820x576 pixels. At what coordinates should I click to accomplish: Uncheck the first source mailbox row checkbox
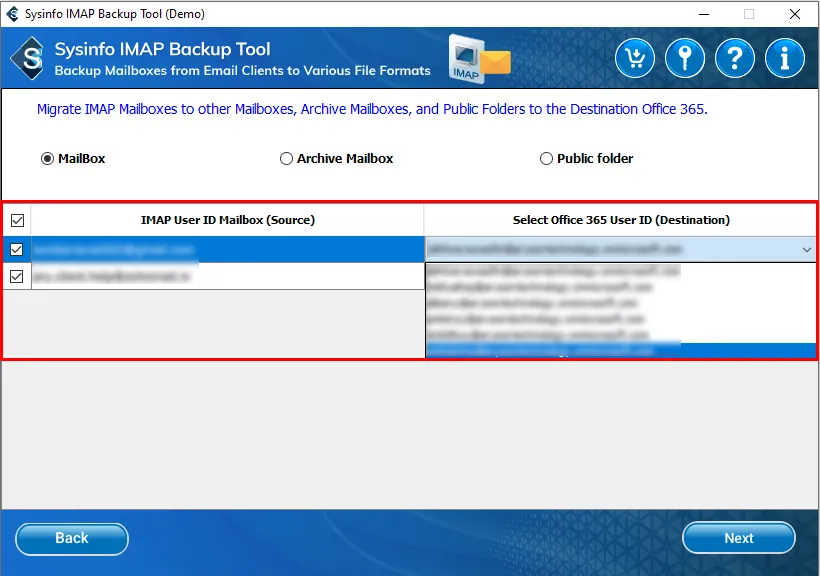pyautogui.click(x=17, y=249)
